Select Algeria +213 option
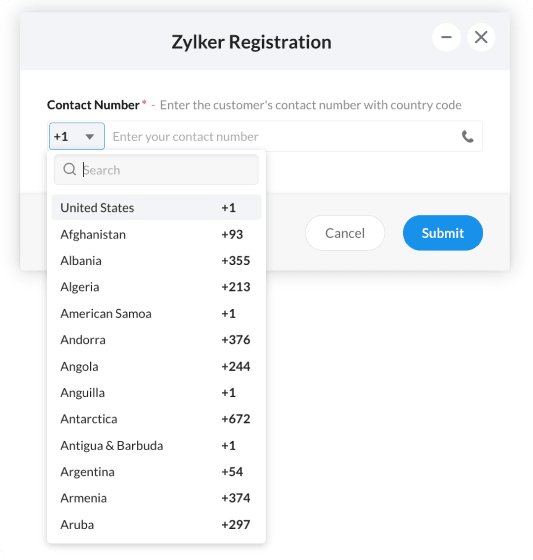The width and height of the screenshot is (533, 560). (156, 287)
